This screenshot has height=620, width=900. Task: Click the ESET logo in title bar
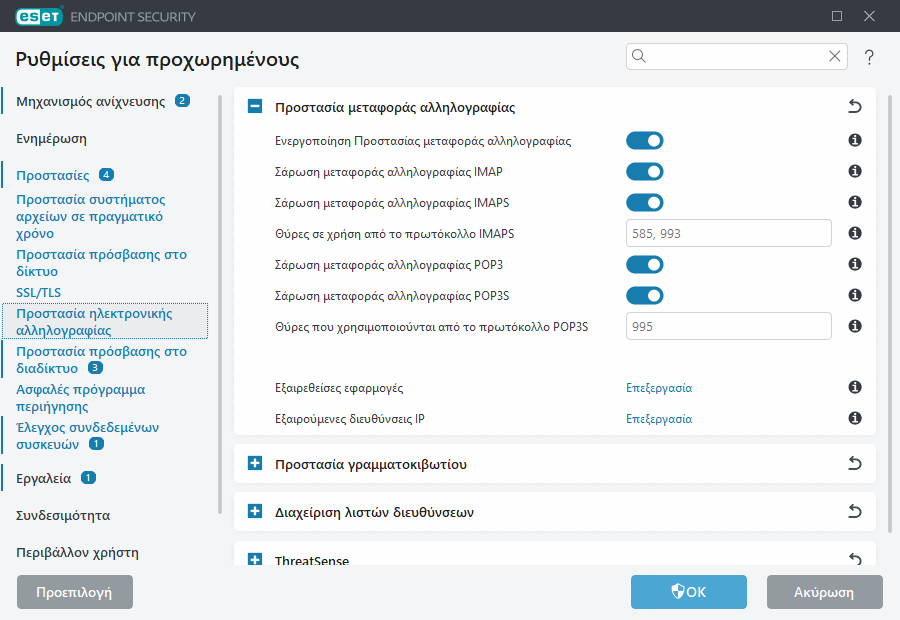(40, 17)
